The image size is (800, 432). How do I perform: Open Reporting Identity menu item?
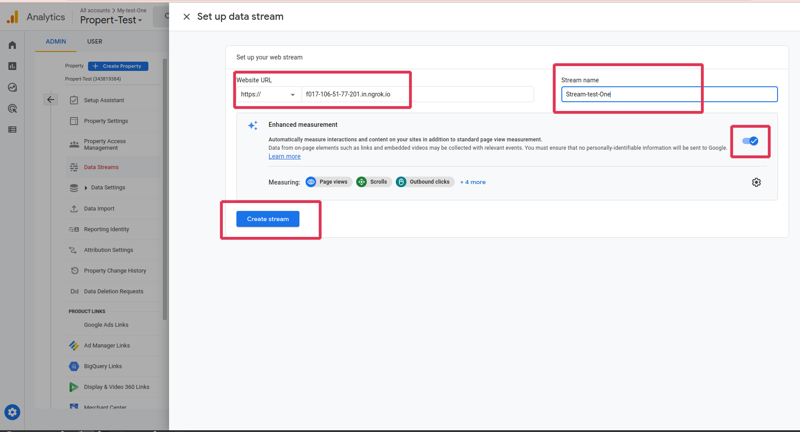click(x=107, y=230)
